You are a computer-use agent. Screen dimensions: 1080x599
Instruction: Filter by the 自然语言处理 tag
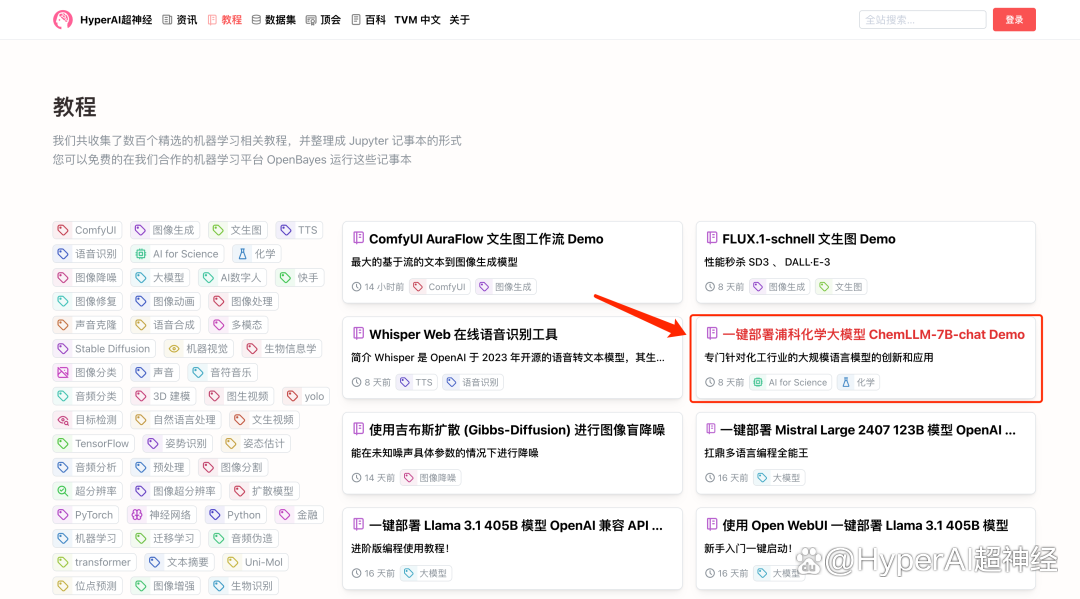pyautogui.click(x=176, y=420)
